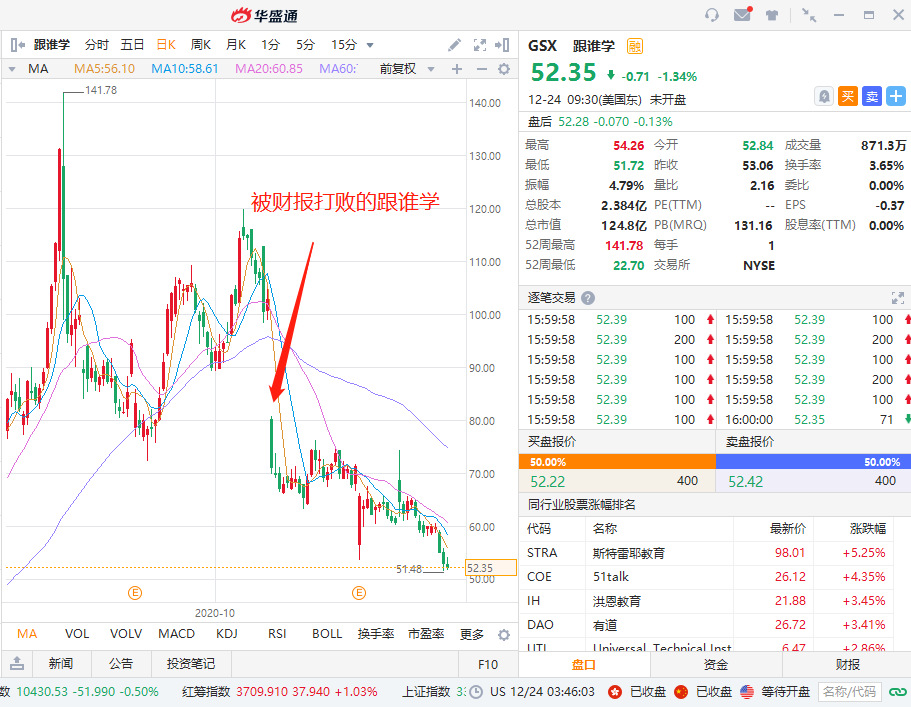Click the F10 button
This screenshot has height=707, width=911.
click(x=488, y=664)
